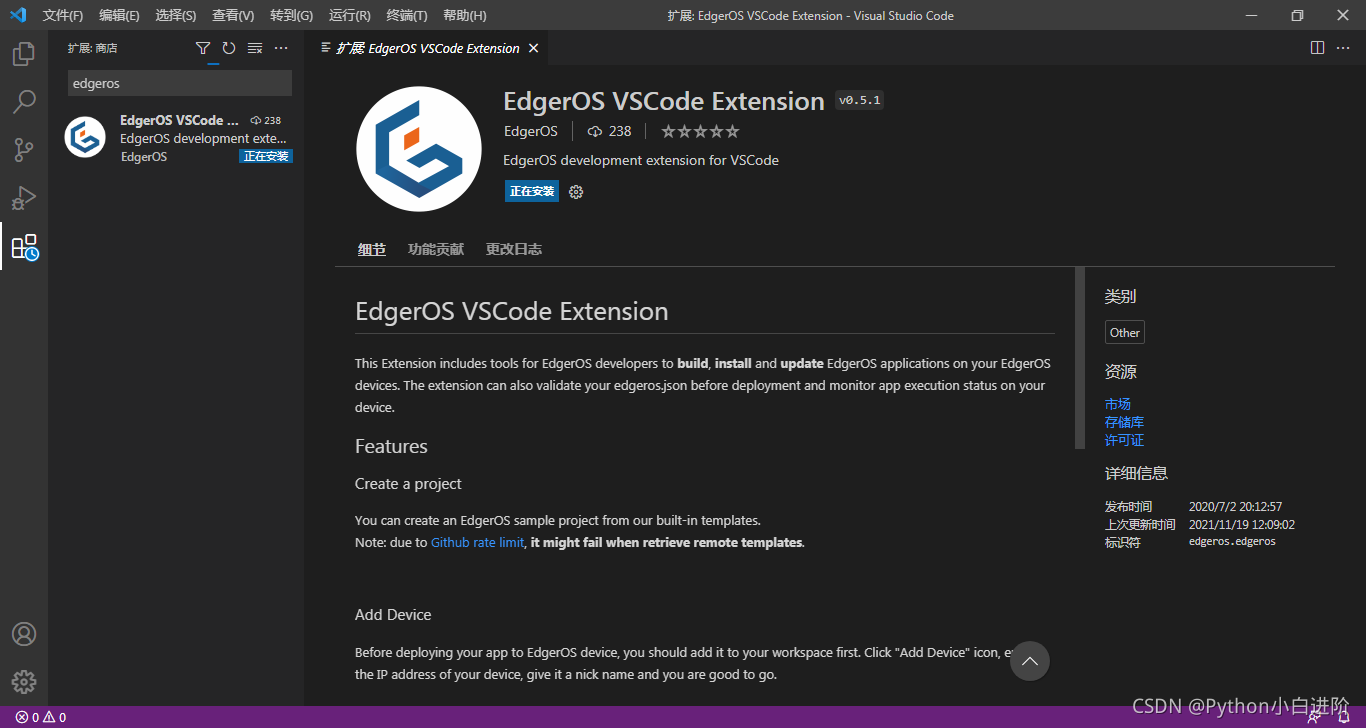Open extensions panel more actions menu
This screenshot has height=728, width=1366.
point(281,48)
